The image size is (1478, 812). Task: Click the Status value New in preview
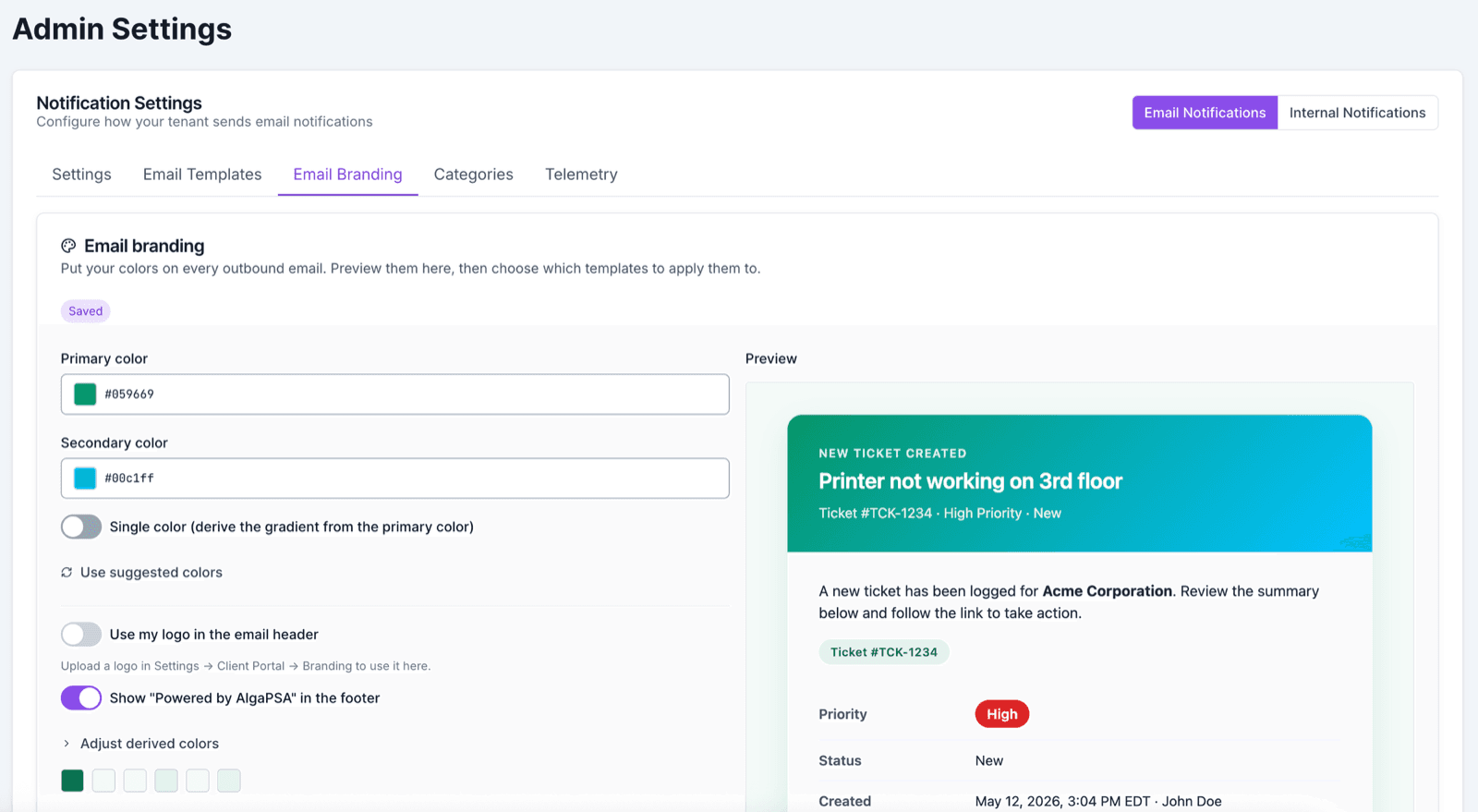(989, 761)
